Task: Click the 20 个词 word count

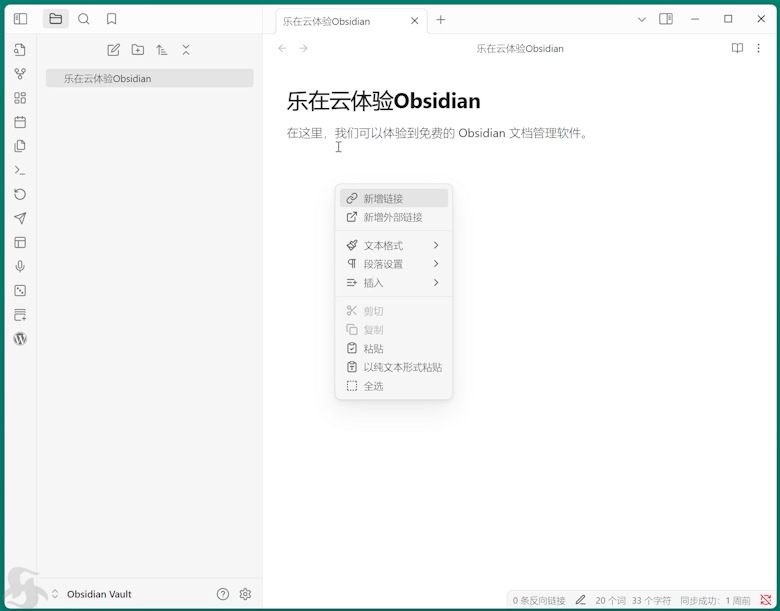Action: pyautogui.click(x=610, y=601)
